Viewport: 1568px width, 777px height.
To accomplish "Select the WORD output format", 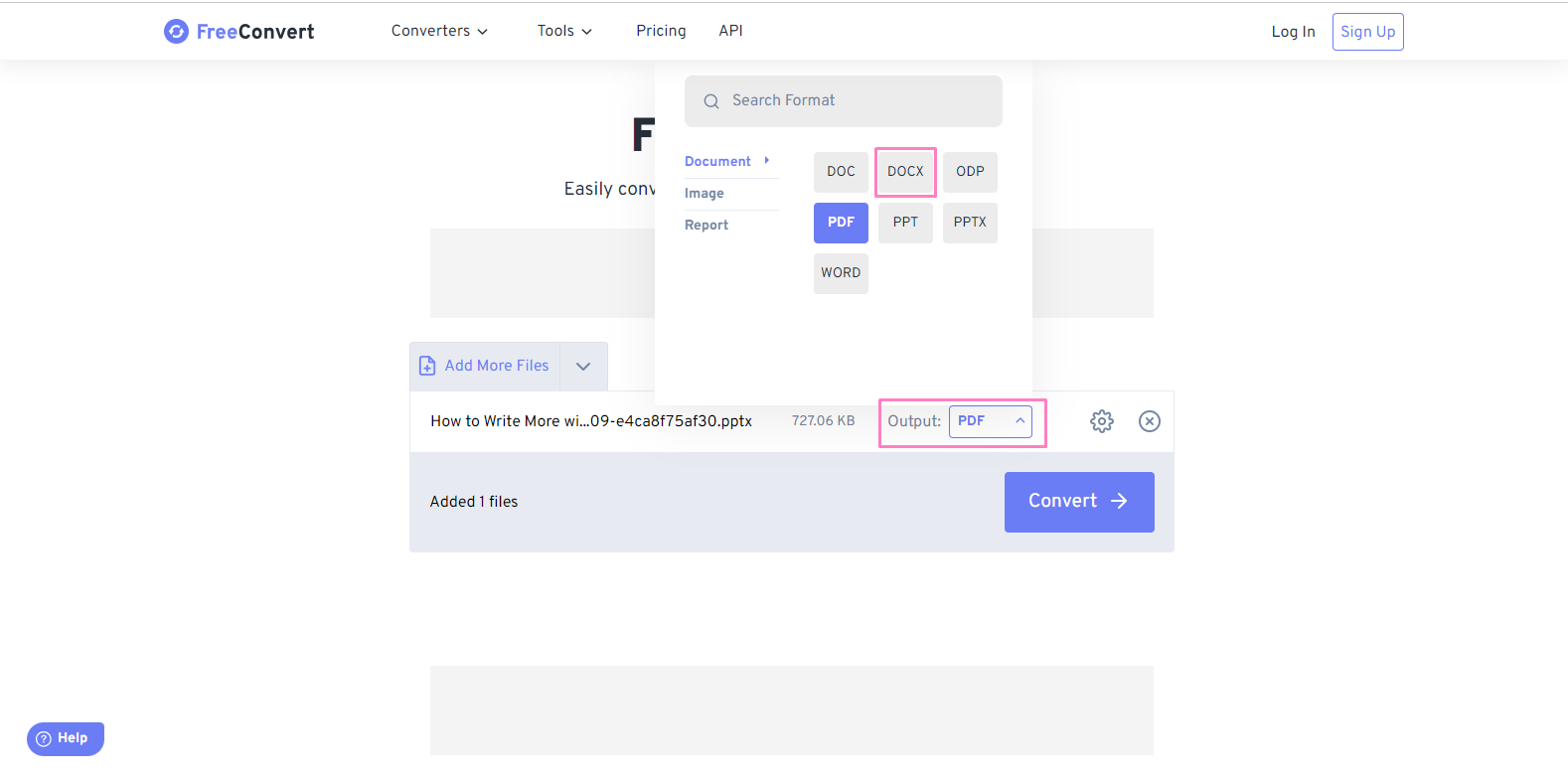I will (840, 272).
